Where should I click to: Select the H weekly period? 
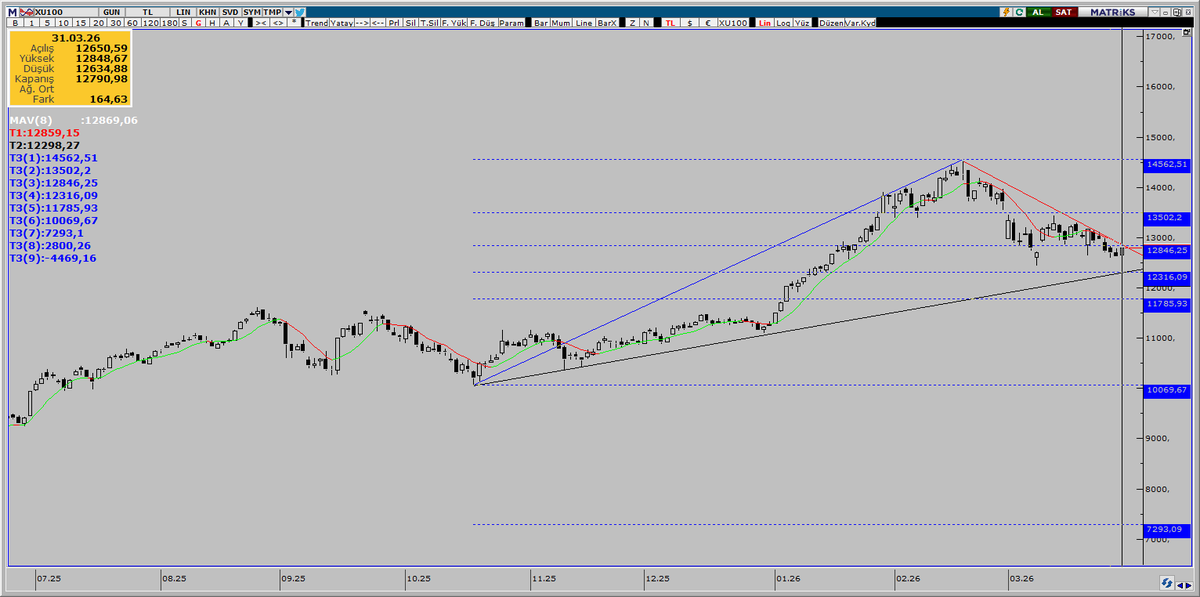[212, 22]
